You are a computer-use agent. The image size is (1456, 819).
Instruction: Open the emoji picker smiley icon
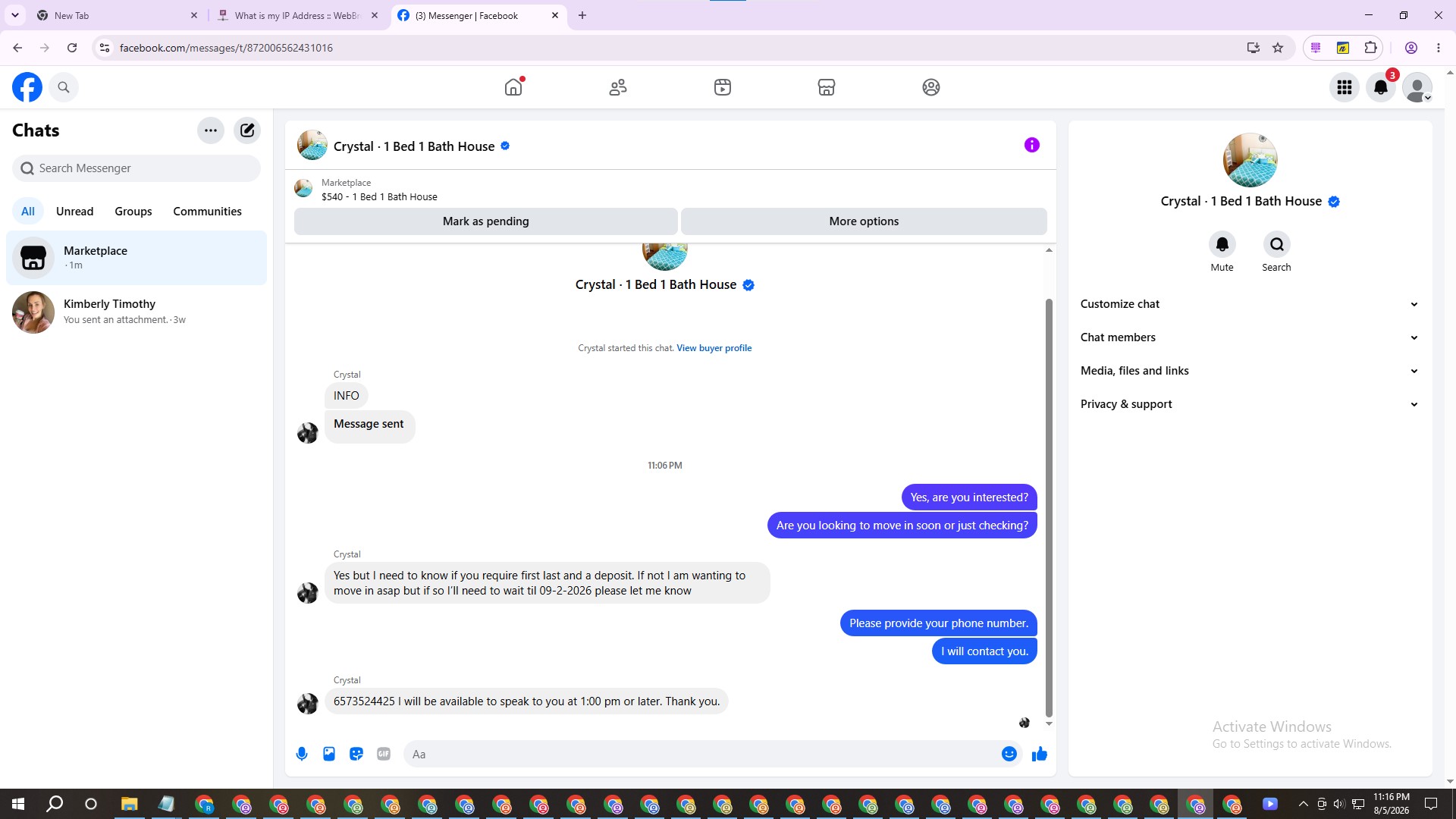point(1009,754)
